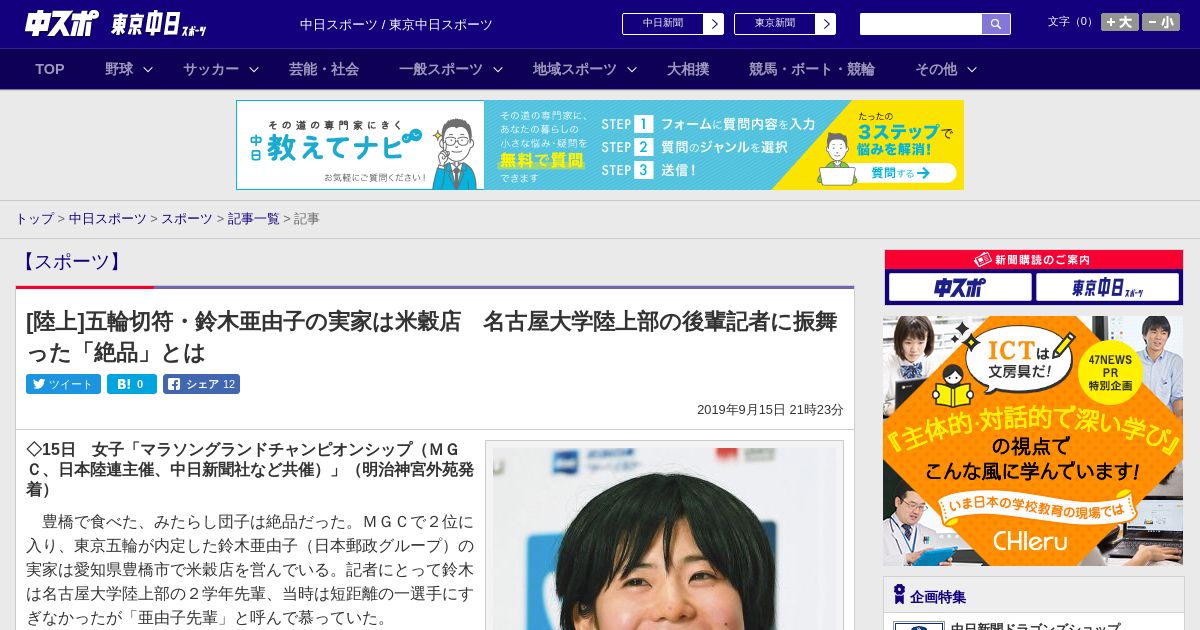Open the 東京新聞 link arrow
Viewport: 1200px width, 630px height.
(825, 24)
